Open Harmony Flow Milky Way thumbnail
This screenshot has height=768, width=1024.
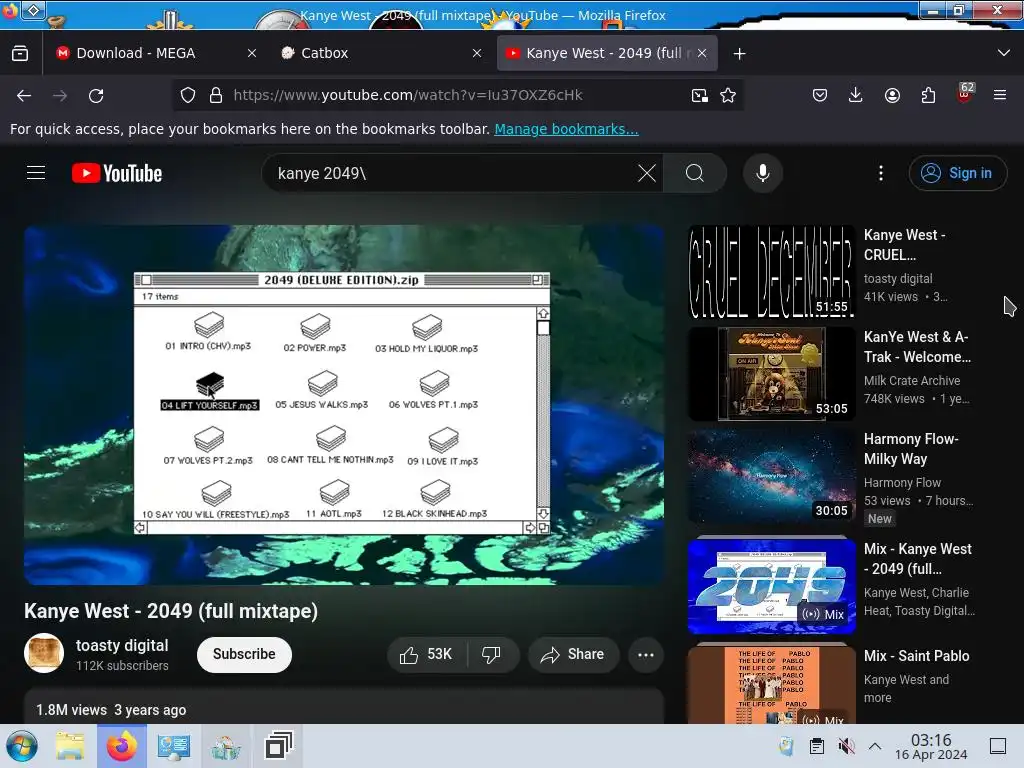coord(771,476)
